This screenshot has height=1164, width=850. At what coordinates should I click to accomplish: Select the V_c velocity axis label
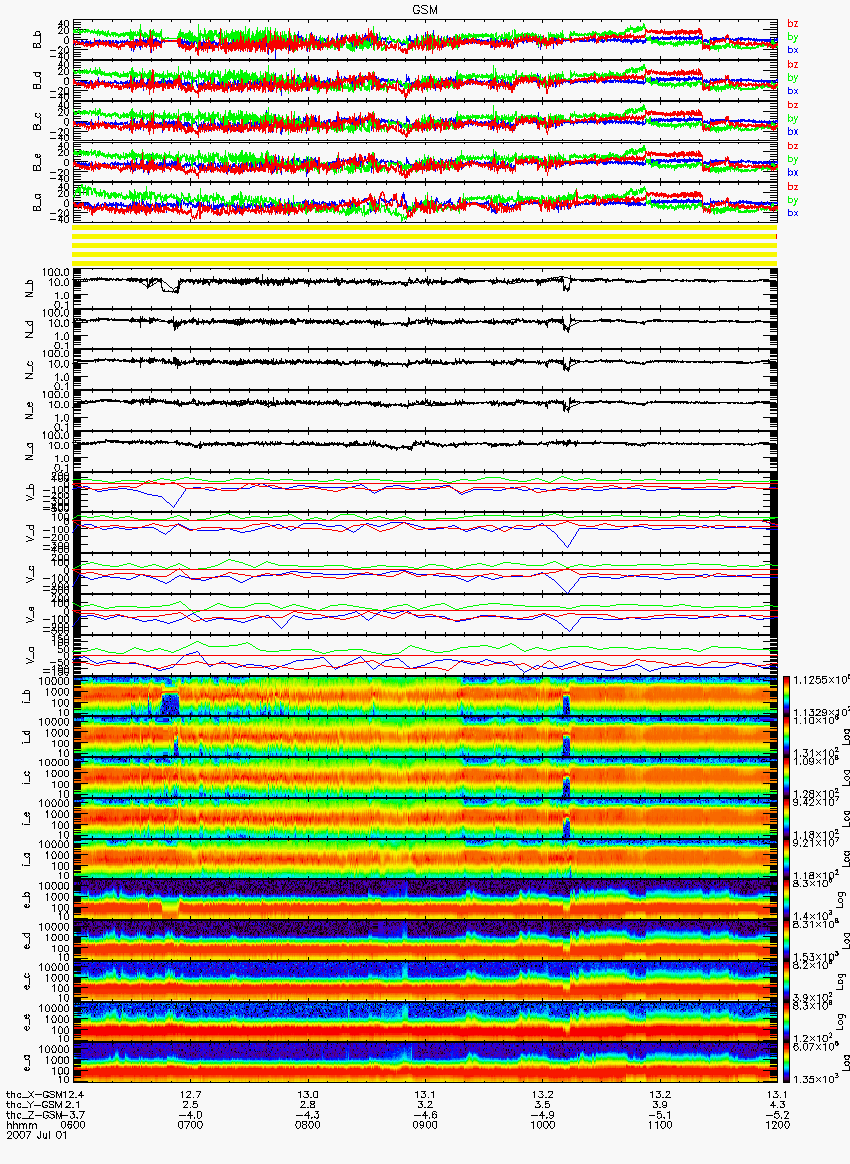[x=30, y=572]
